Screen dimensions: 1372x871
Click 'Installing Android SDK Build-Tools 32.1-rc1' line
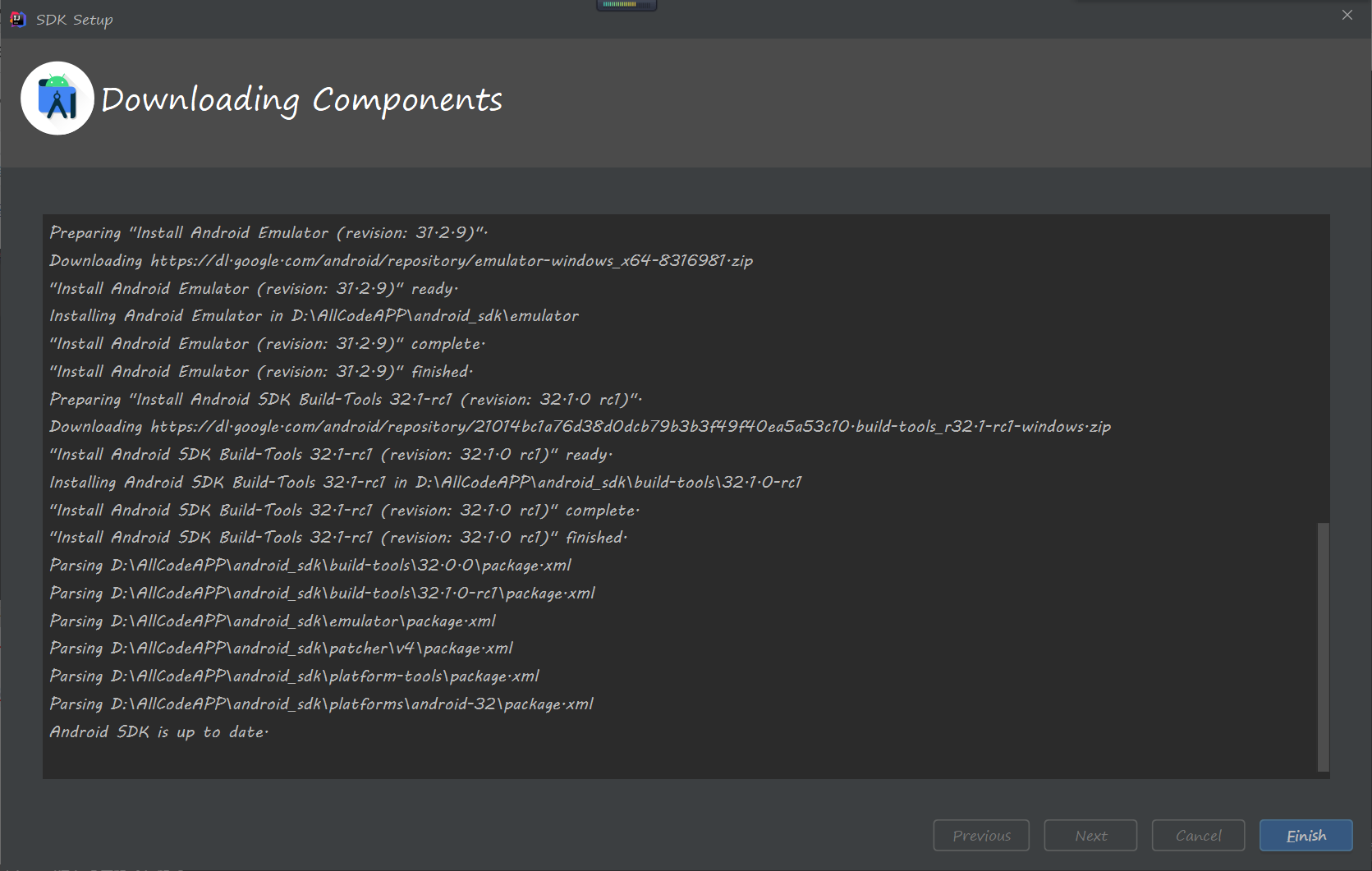[x=425, y=482]
